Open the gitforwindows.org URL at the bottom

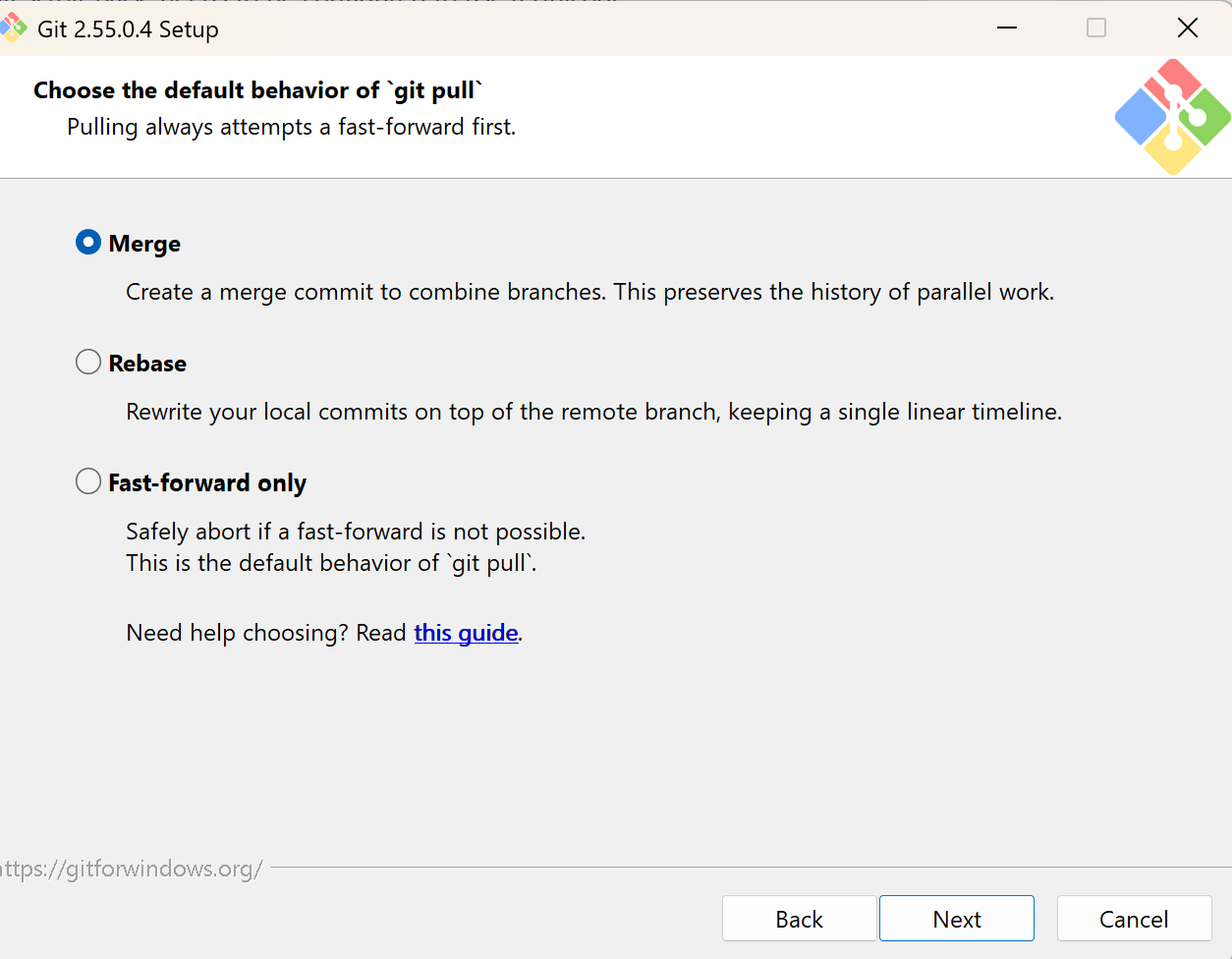[x=132, y=869]
